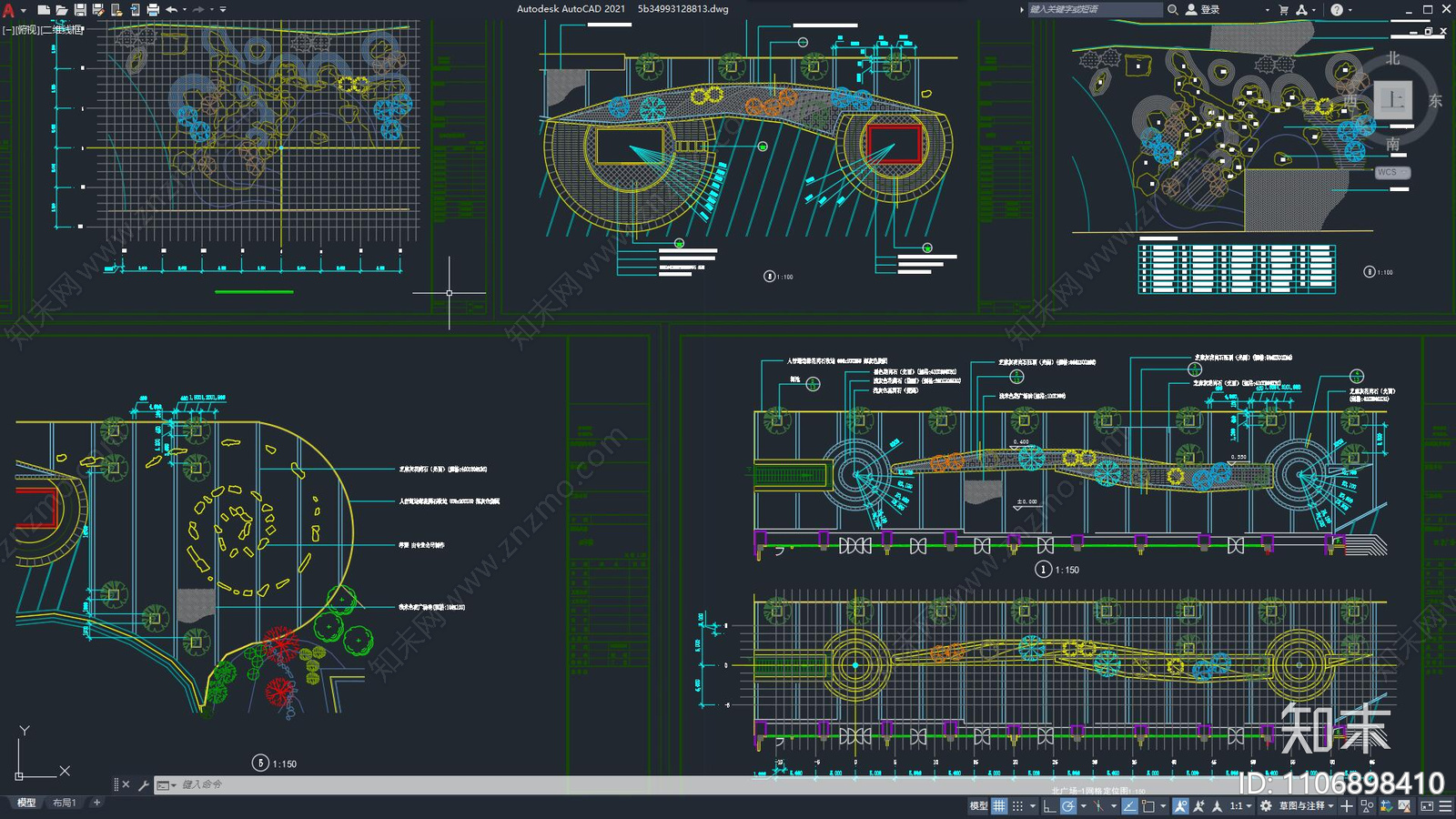Click ViewCube 上 top face
Viewport: 1456px width, 819px height.
pos(1392,100)
